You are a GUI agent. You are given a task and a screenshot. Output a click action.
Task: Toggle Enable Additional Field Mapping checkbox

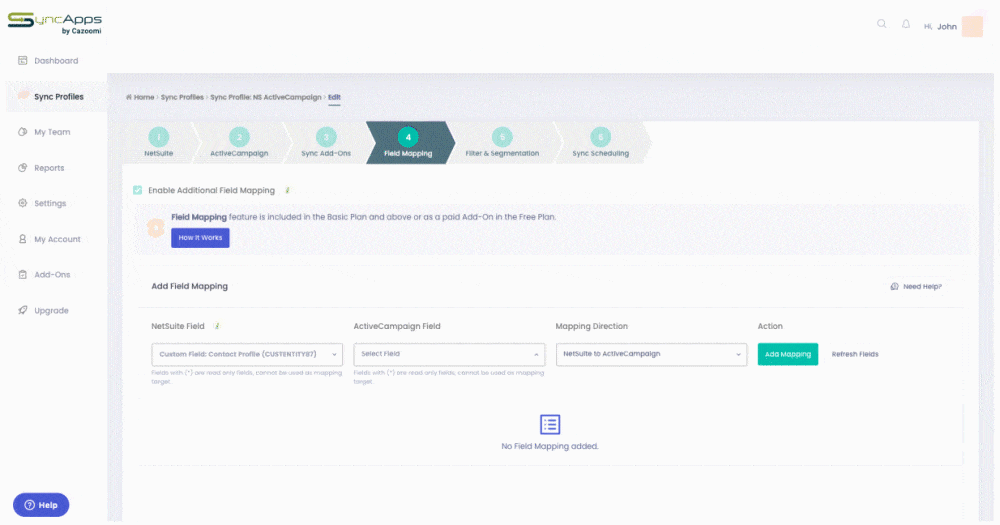coord(137,190)
